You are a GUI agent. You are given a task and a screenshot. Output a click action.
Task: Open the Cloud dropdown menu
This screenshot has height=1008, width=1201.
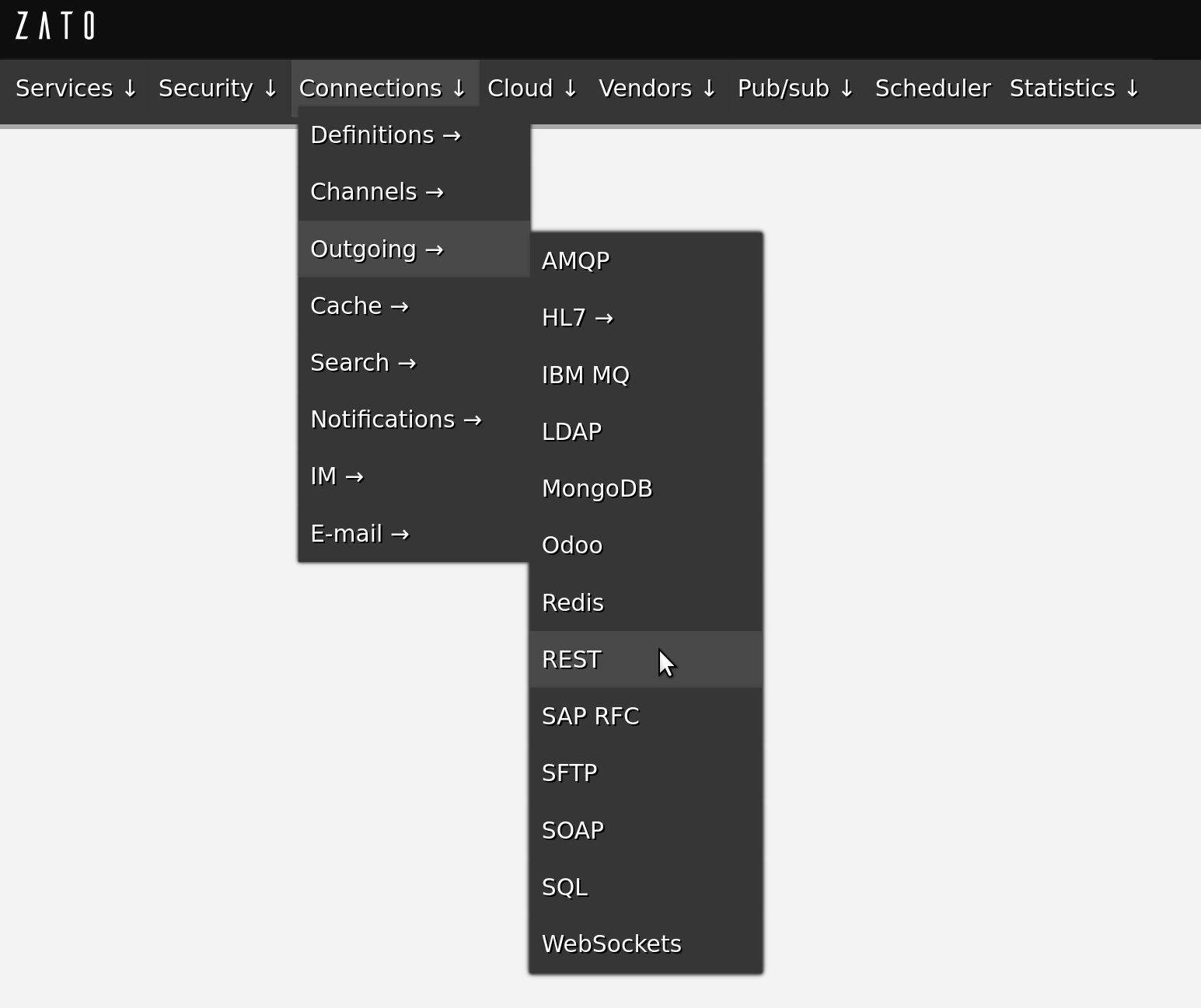(x=532, y=89)
